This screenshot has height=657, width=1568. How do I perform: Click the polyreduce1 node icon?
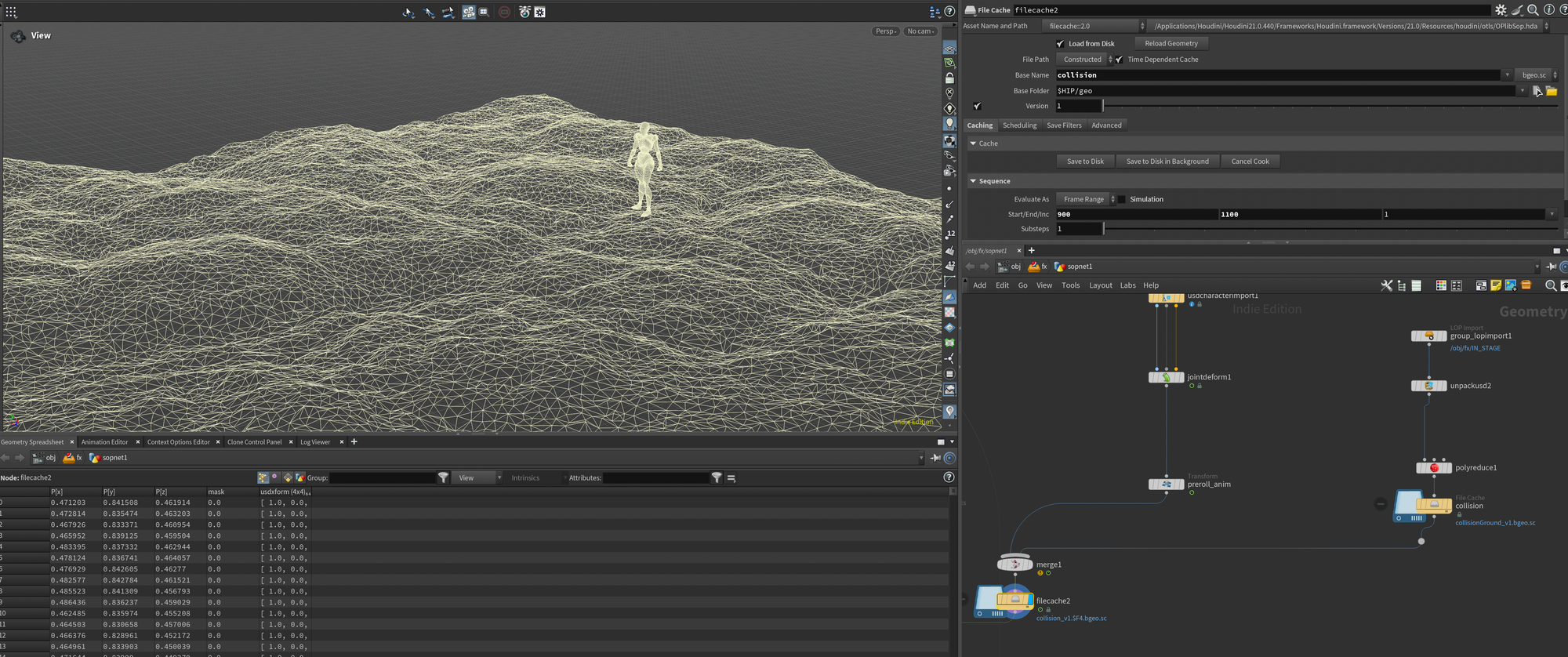1433,468
